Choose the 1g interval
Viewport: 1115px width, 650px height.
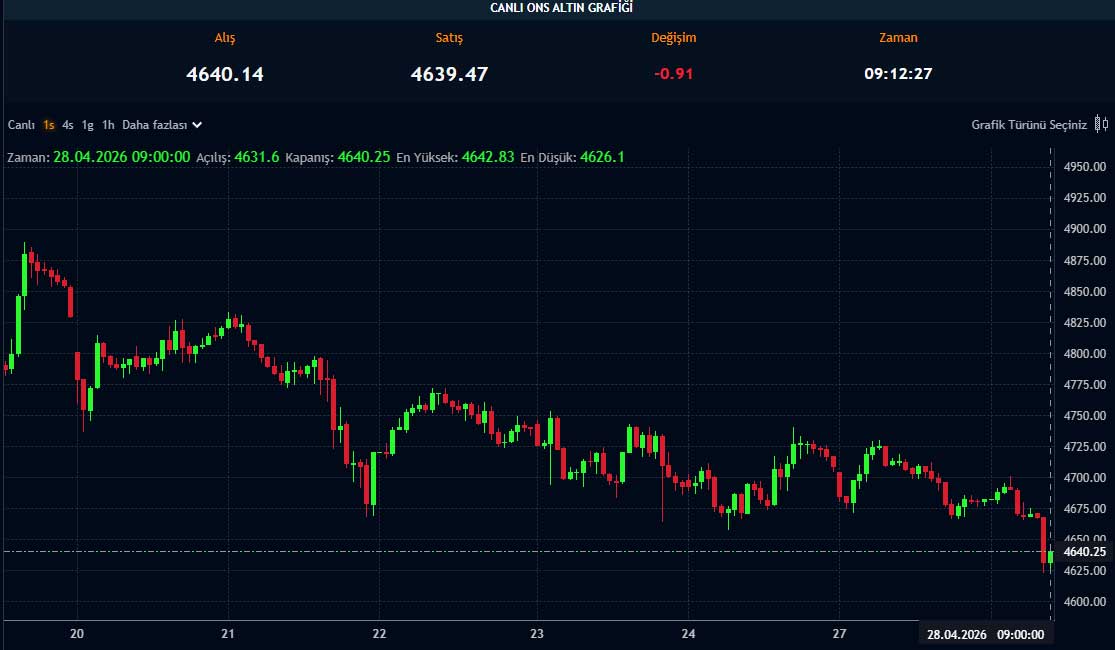pos(88,125)
